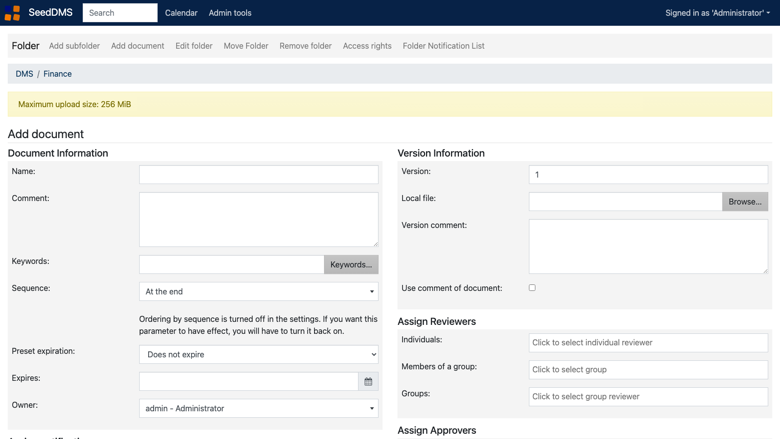Screen dimensions: 780x439
Task: Open the Finance breadcrumb link
Action: coord(57,74)
